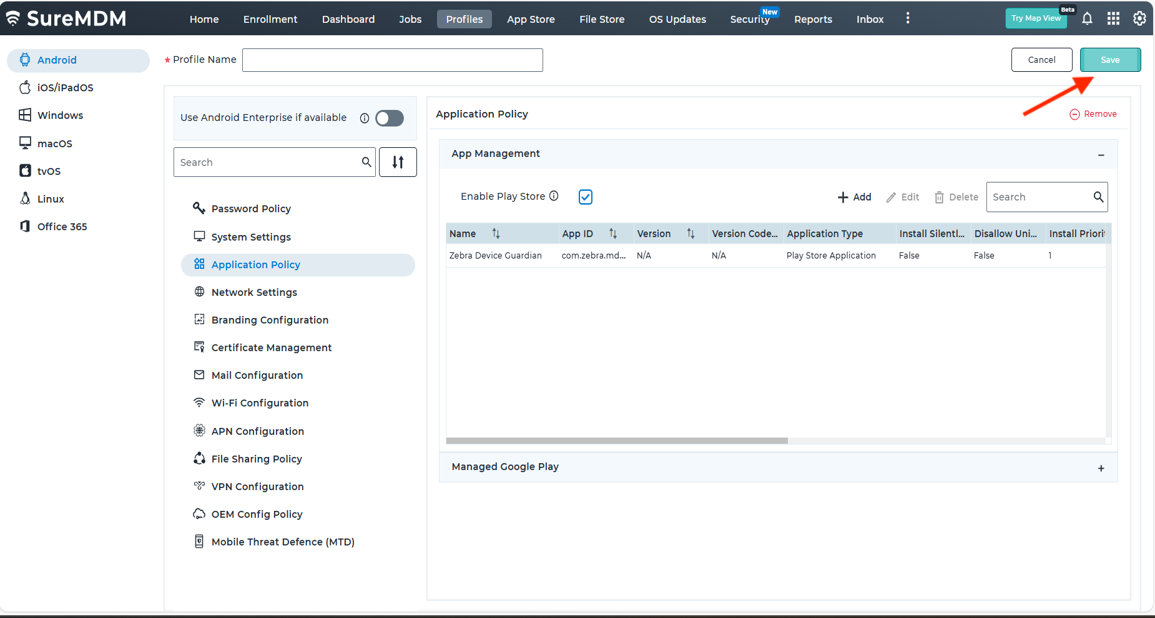Click Try Map View button
The height and width of the screenshot is (618, 1155).
pos(1036,18)
